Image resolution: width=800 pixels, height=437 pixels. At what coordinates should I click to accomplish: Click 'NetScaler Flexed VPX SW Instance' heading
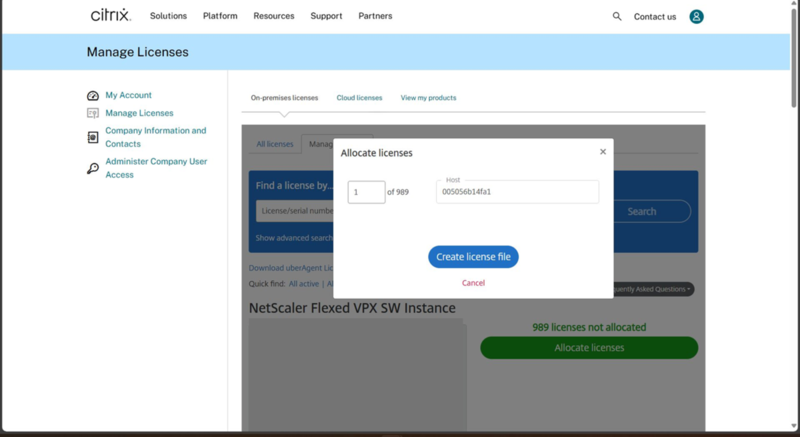click(352, 308)
